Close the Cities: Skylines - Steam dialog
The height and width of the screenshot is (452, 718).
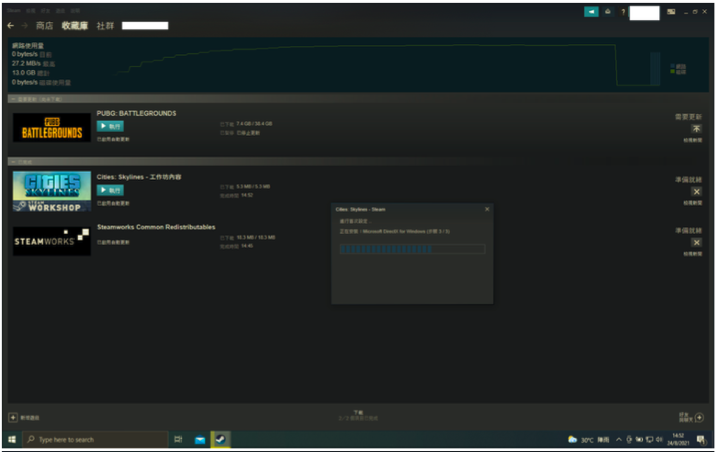tap(487, 209)
